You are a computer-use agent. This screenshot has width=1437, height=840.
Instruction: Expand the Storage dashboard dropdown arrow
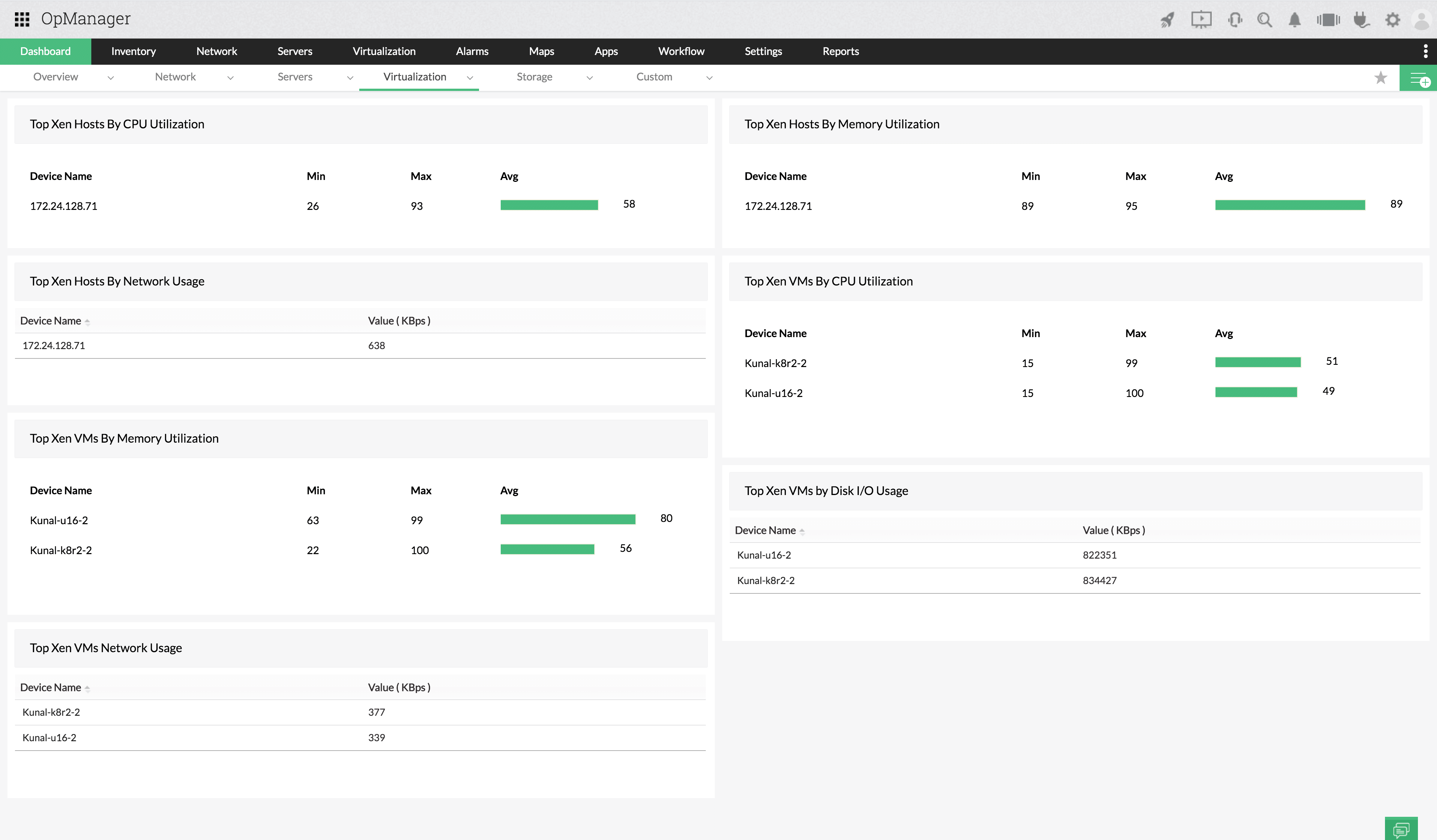click(590, 77)
